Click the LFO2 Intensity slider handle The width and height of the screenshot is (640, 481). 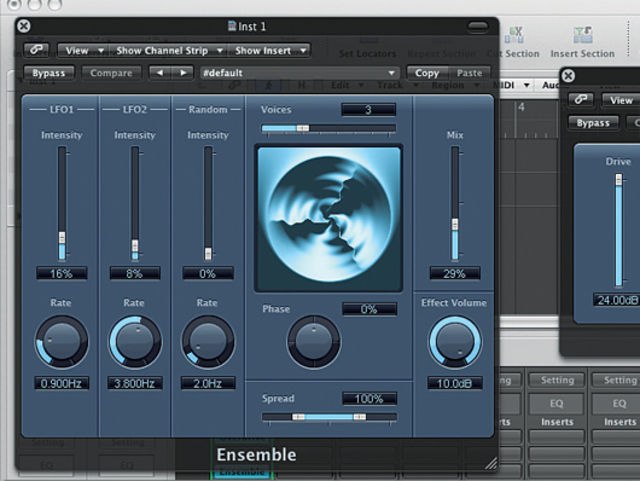pyautogui.click(x=135, y=246)
